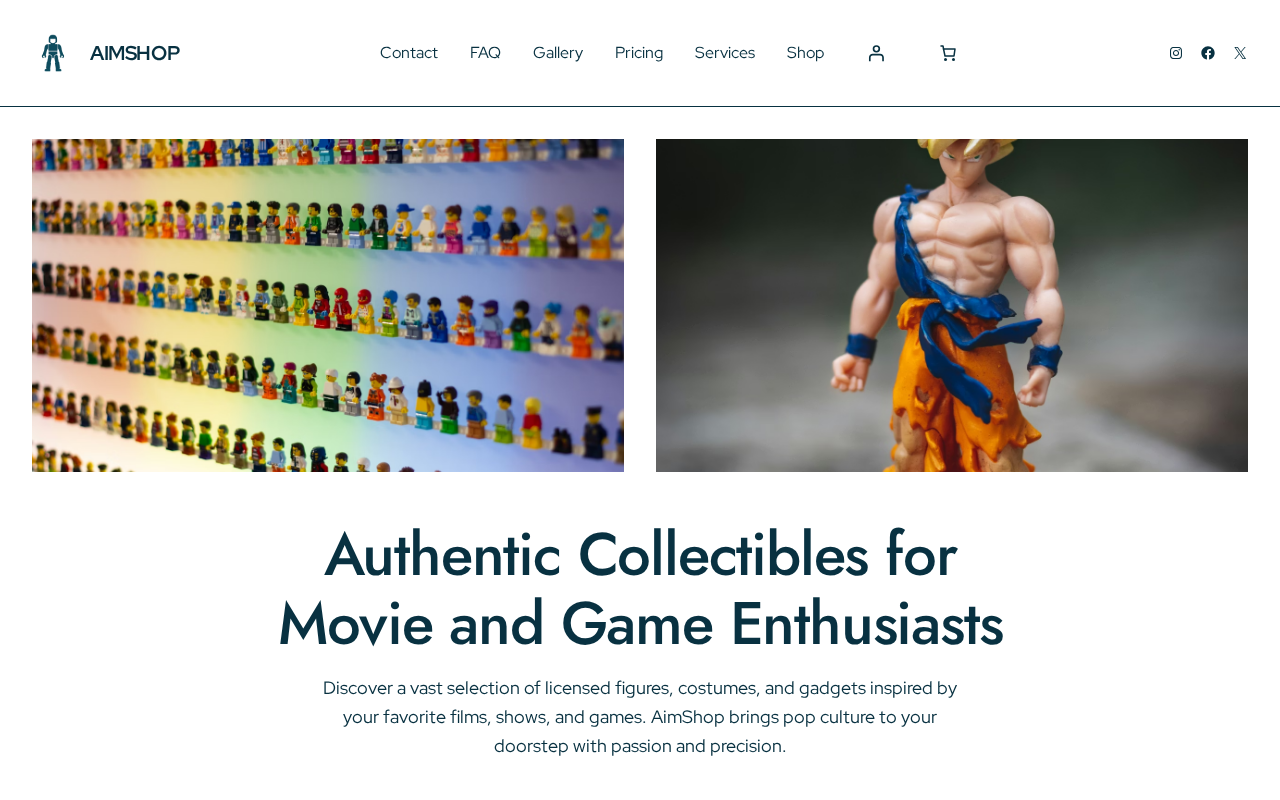Image resolution: width=1280 pixels, height=800 pixels.
Task: Go to the Contact page
Action: [409, 53]
